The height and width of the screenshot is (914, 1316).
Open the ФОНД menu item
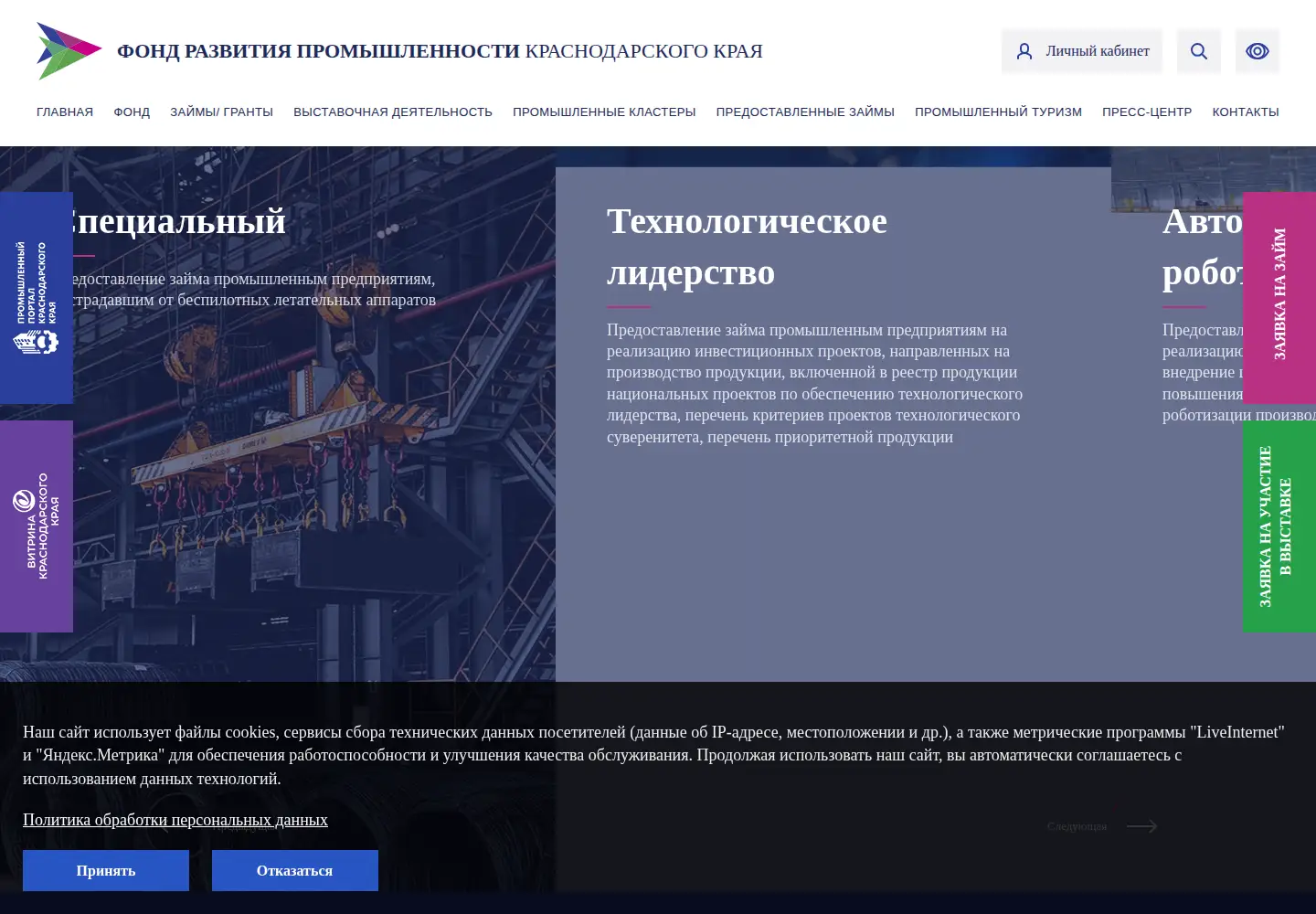pyautogui.click(x=132, y=112)
